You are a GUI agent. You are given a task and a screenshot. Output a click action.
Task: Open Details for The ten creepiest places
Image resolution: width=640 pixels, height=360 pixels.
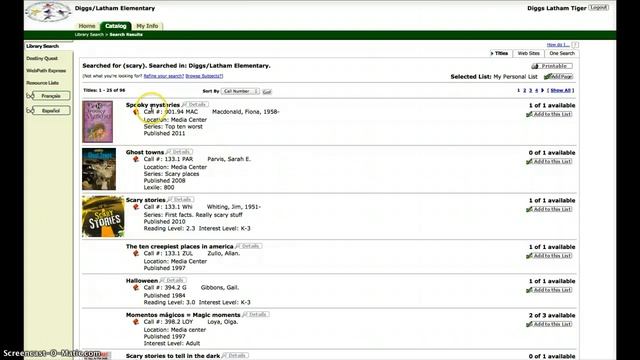[x=249, y=246]
